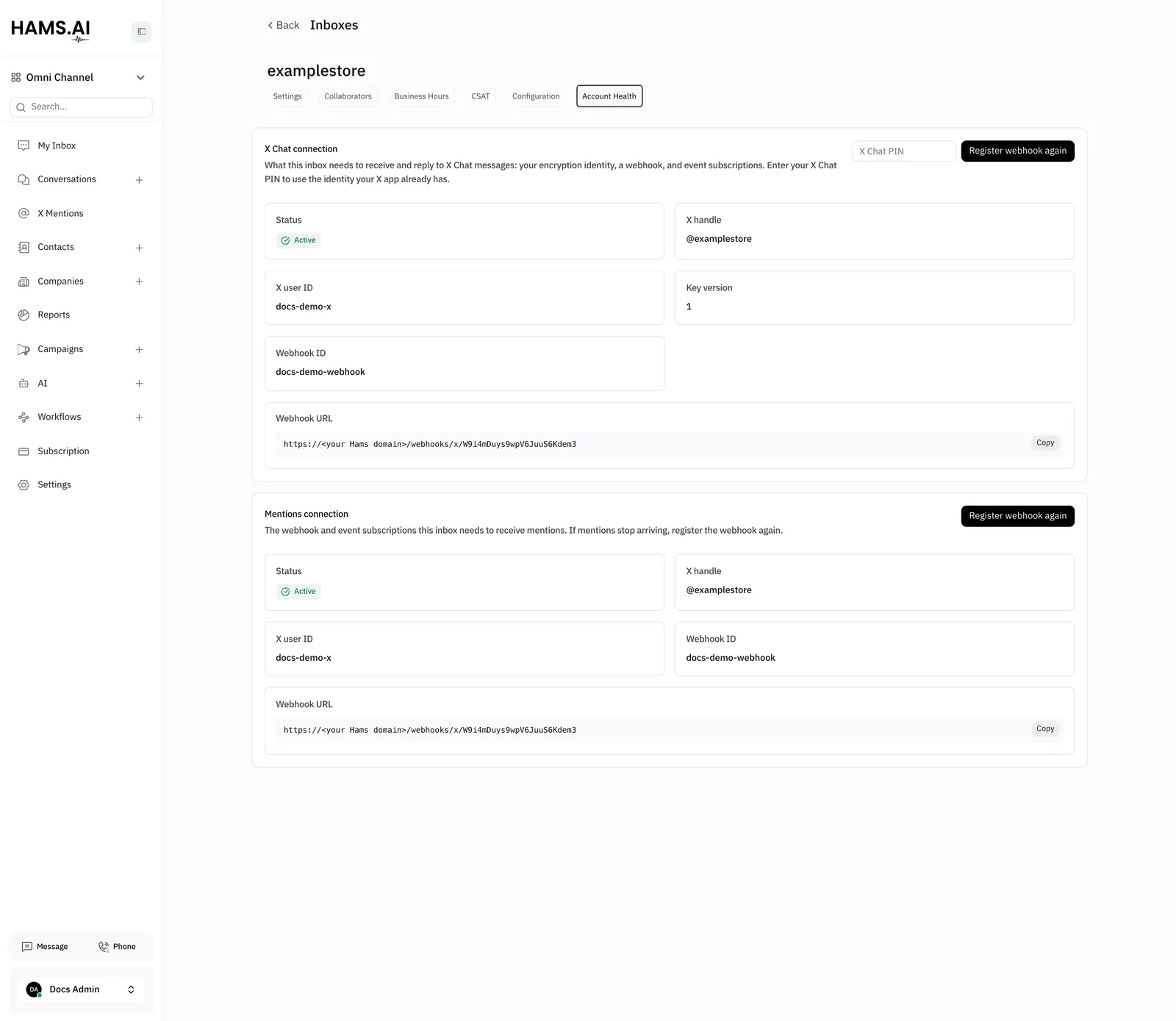Image resolution: width=1176 pixels, height=1021 pixels.
Task: Expand the Omni Channel dropdown
Action: click(x=78, y=77)
